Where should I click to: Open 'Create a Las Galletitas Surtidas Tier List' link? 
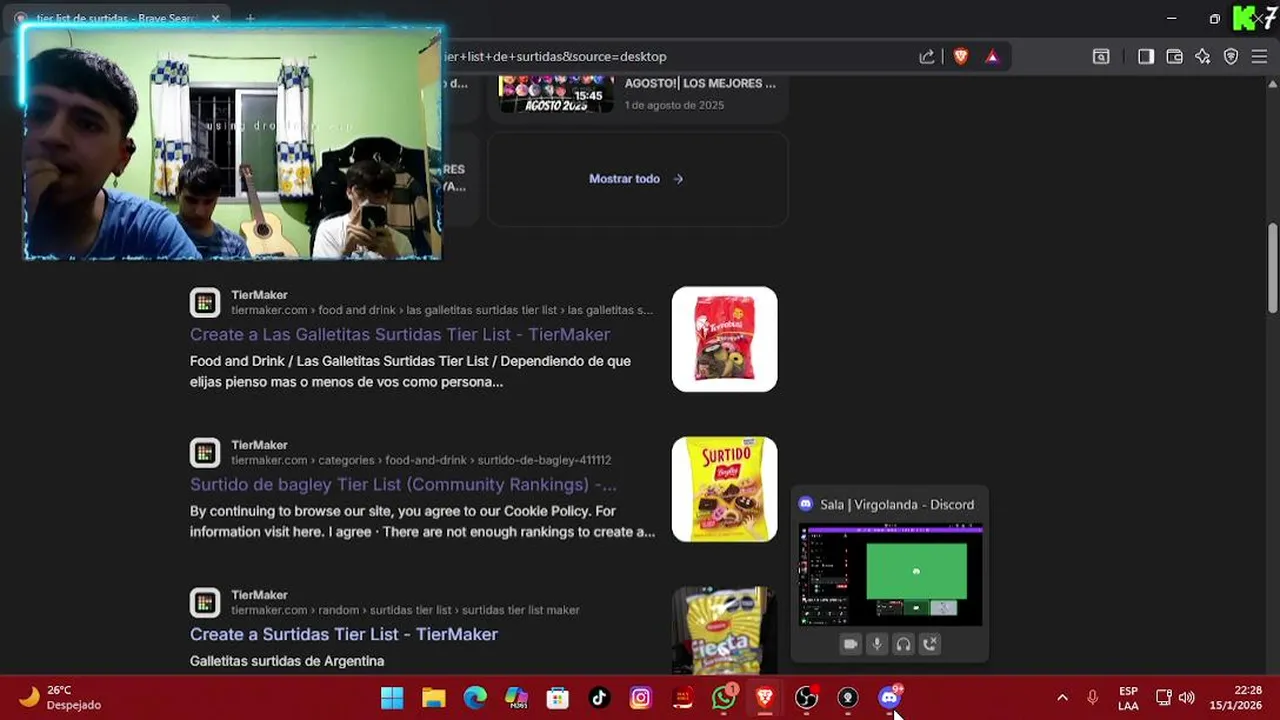pos(400,334)
